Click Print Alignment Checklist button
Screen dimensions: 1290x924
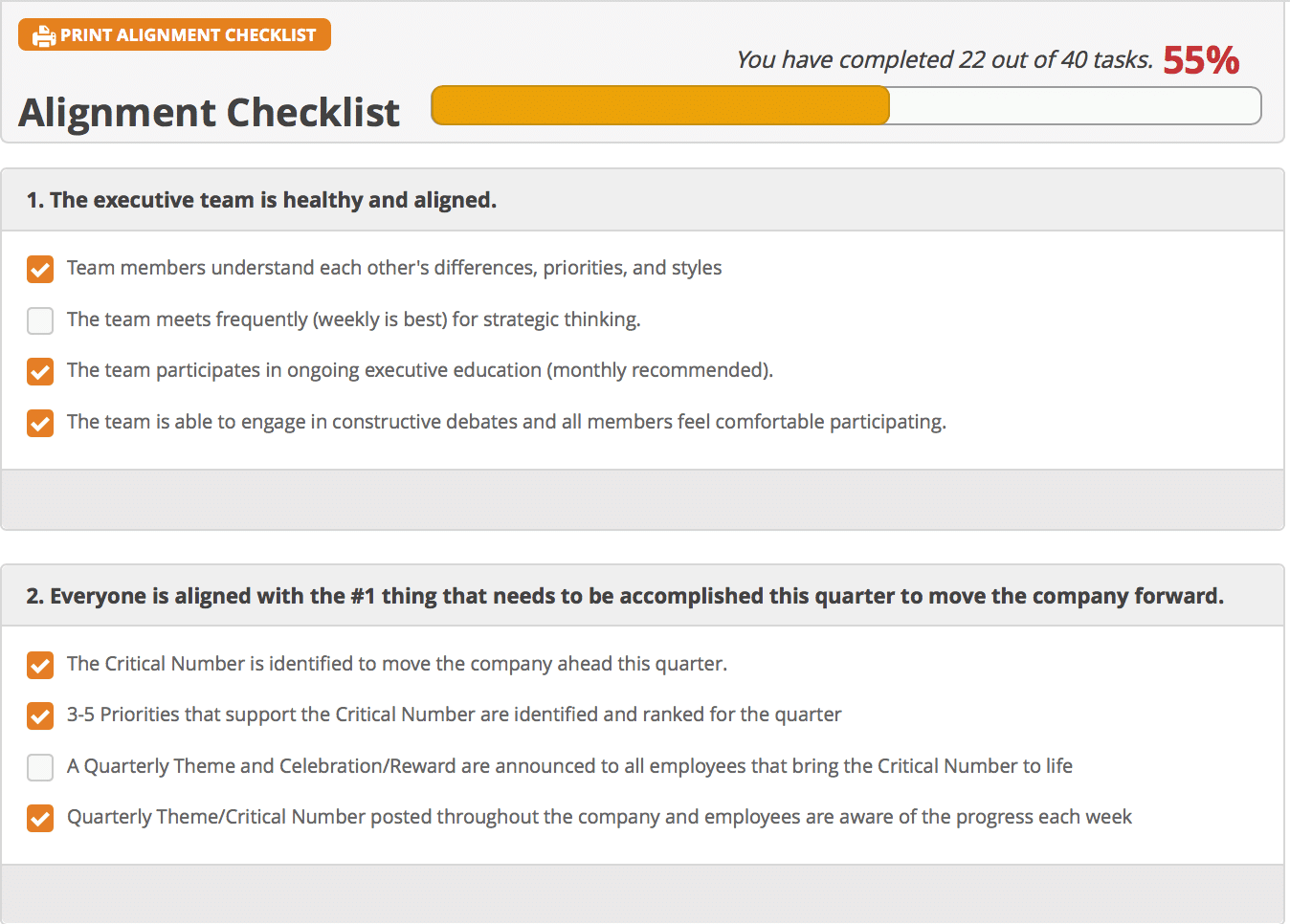(174, 34)
